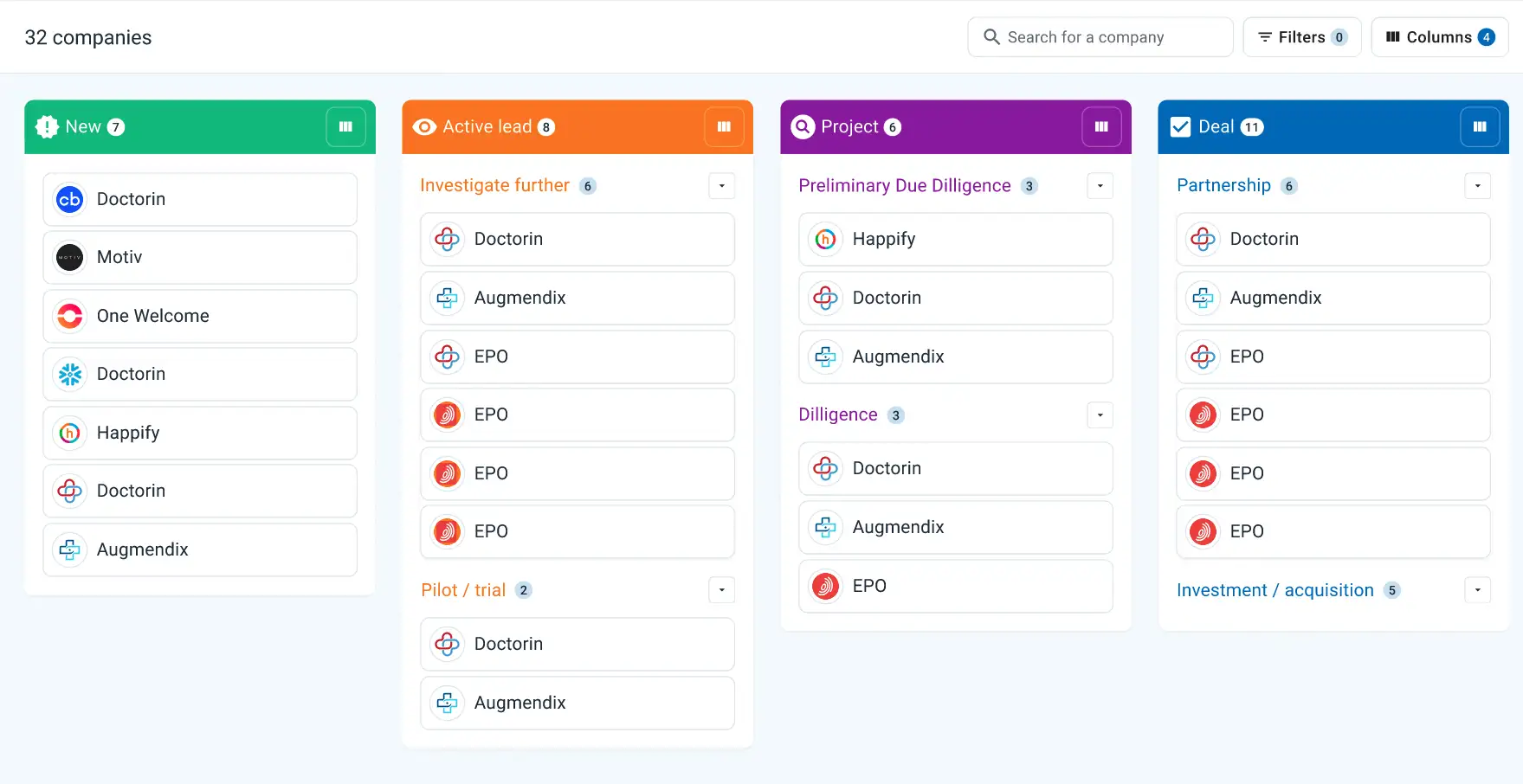Viewport: 1523px width, 784px height.
Task: Click the Motiv company logo
Action: coord(70,257)
